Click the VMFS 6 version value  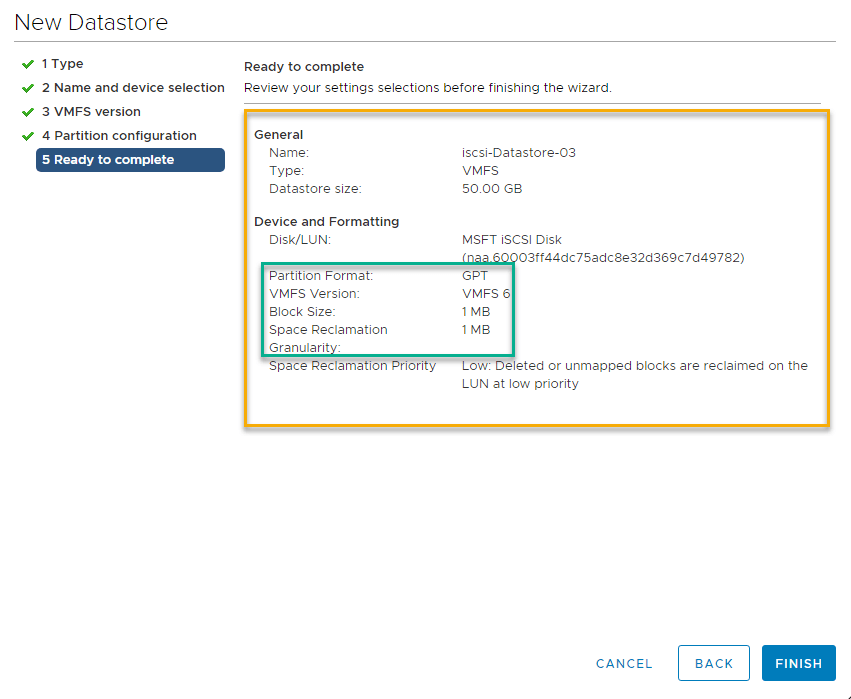tap(486, 294)
